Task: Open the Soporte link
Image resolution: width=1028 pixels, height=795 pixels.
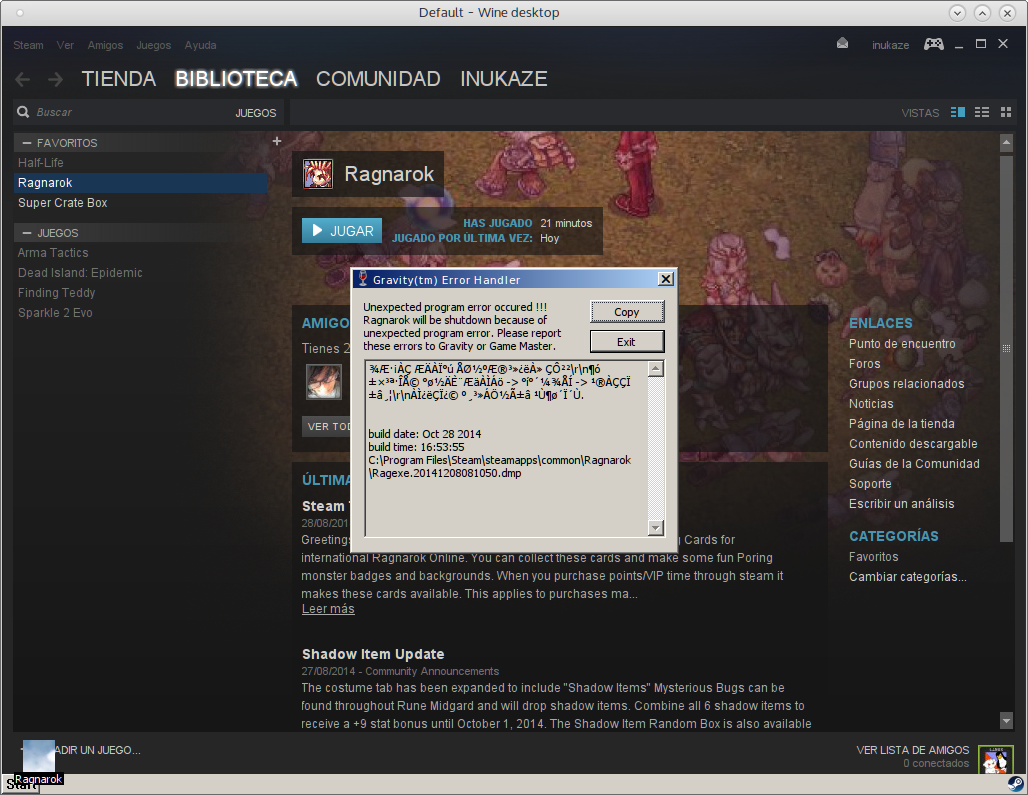Action: coord(870,484)
